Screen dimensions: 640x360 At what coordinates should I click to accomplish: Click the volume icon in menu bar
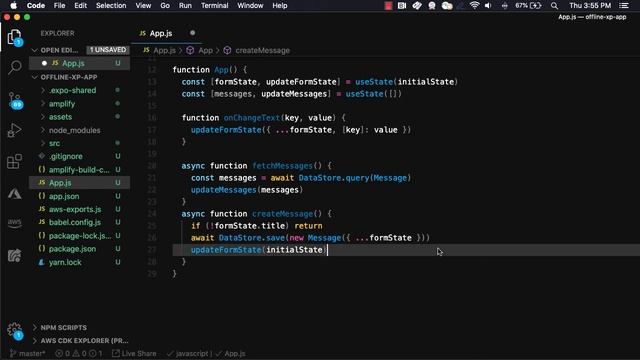(488, 6)
